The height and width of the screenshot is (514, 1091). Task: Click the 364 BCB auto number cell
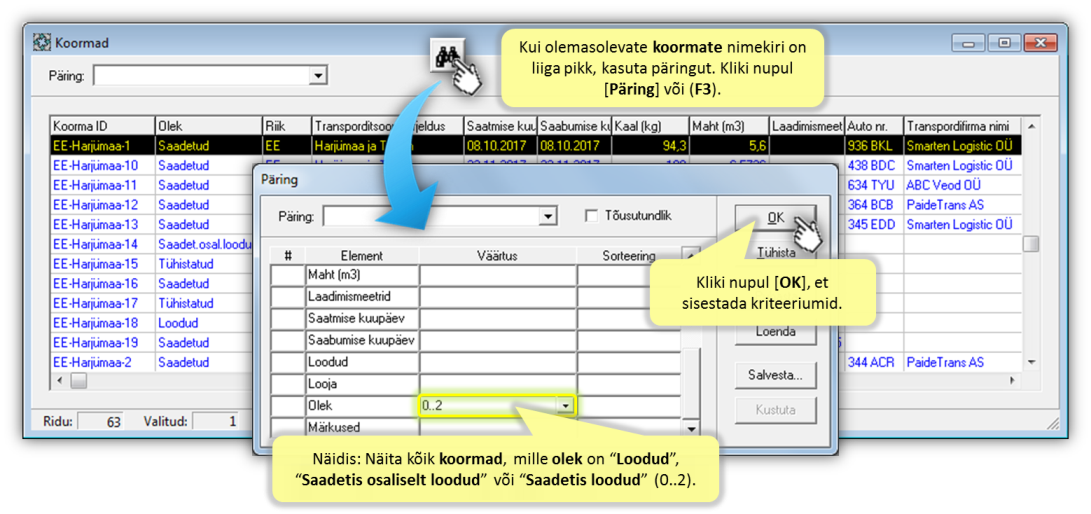coord(873,204)
